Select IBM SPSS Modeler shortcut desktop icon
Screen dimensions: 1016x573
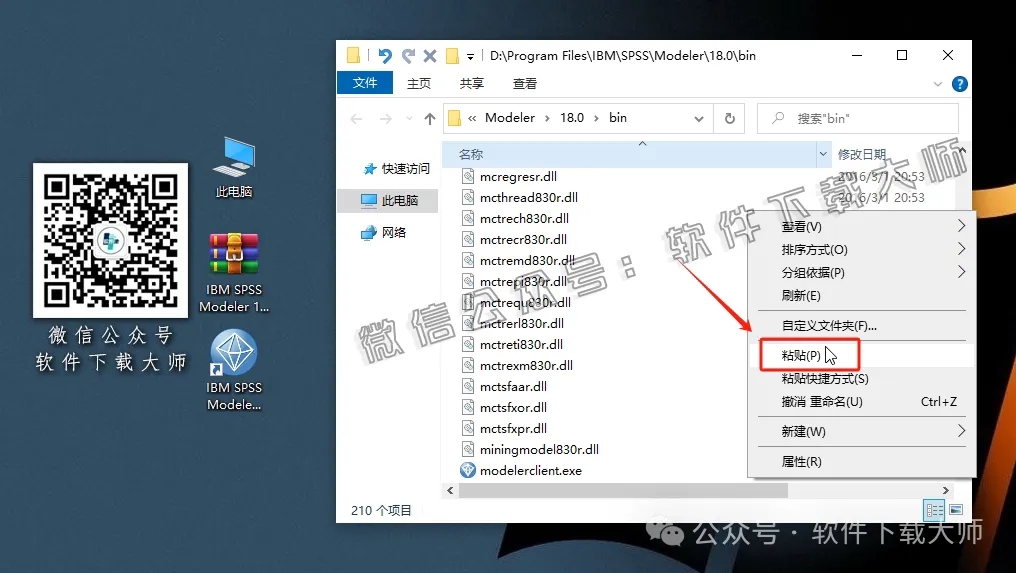click(234, 370)
